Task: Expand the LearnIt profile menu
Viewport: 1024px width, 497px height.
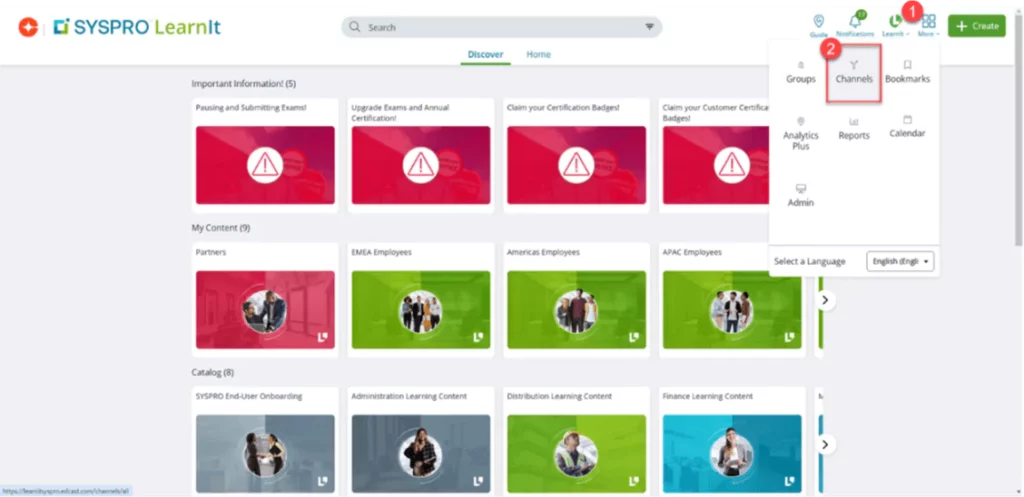Action: (893, 25)
